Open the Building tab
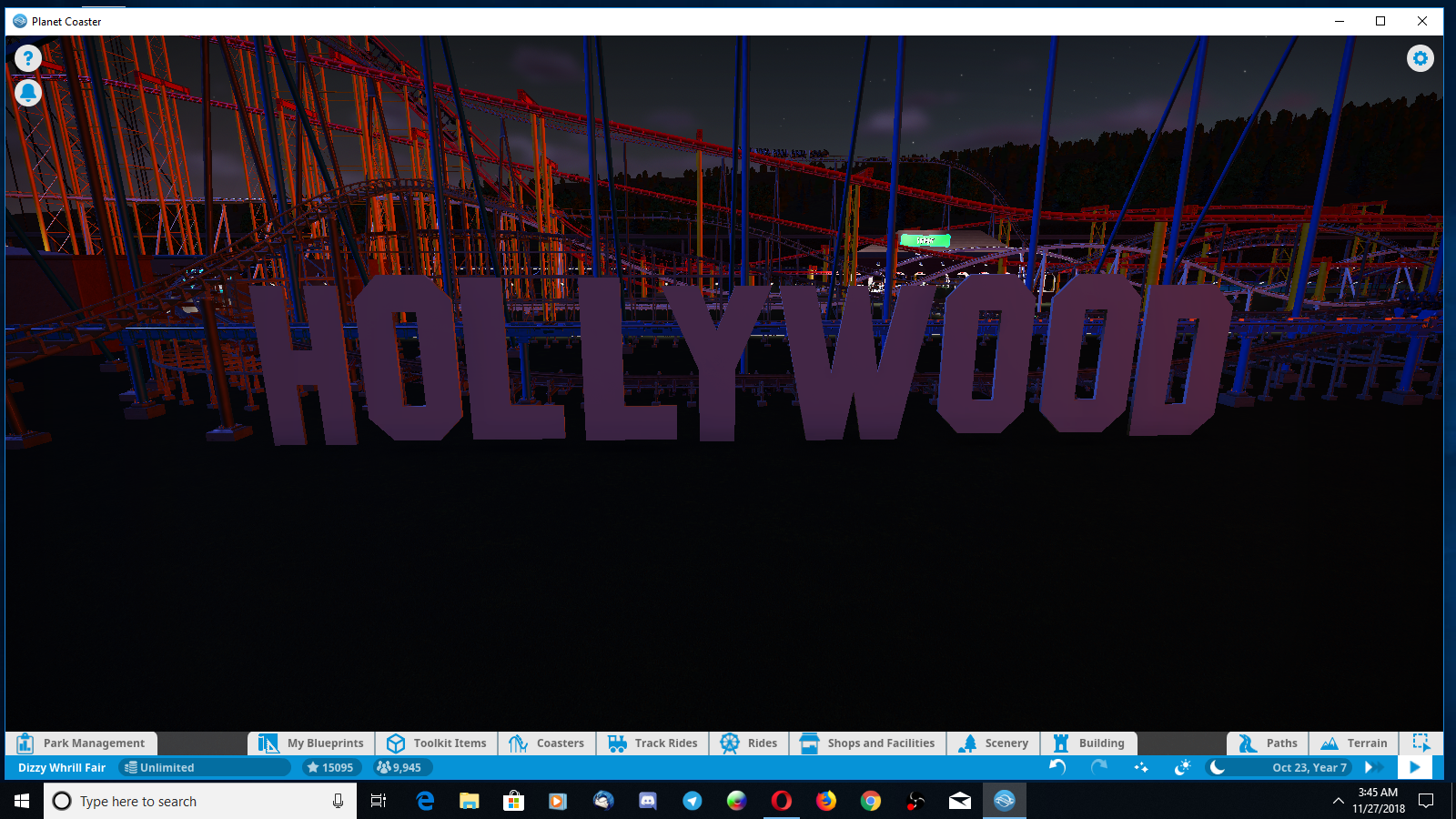 point(1089,743)
